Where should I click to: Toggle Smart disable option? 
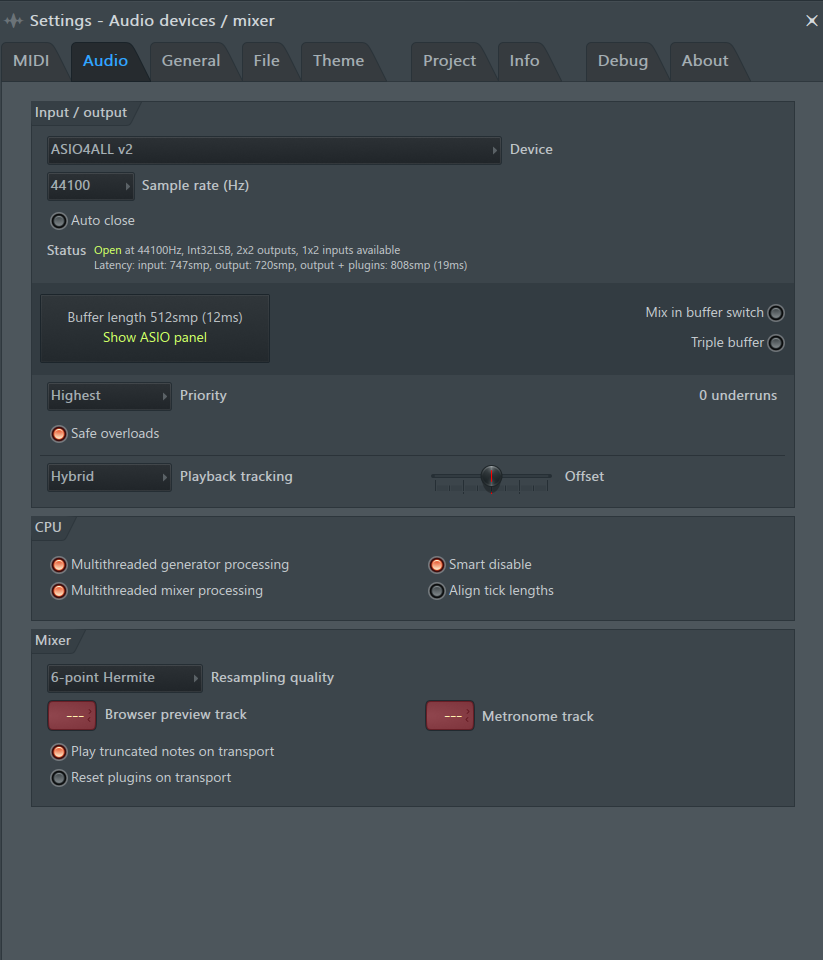click(x=437, y=565)
